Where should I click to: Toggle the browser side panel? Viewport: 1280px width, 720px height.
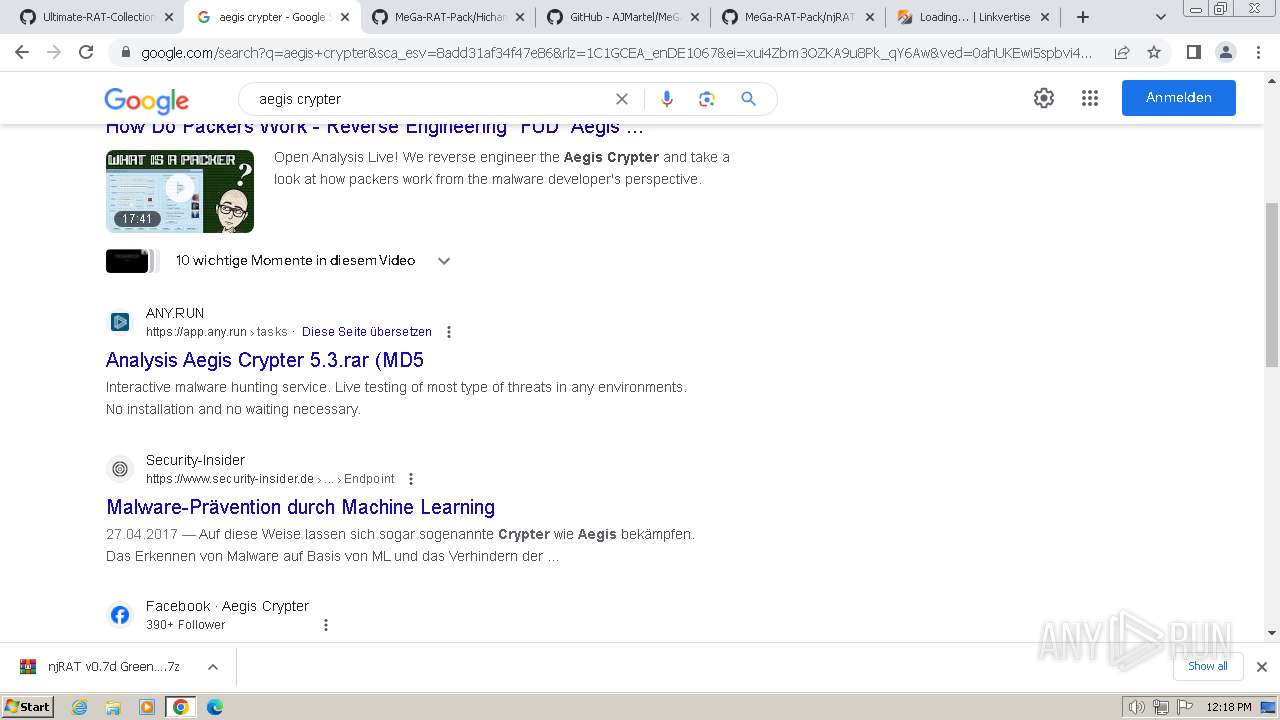1193,52
